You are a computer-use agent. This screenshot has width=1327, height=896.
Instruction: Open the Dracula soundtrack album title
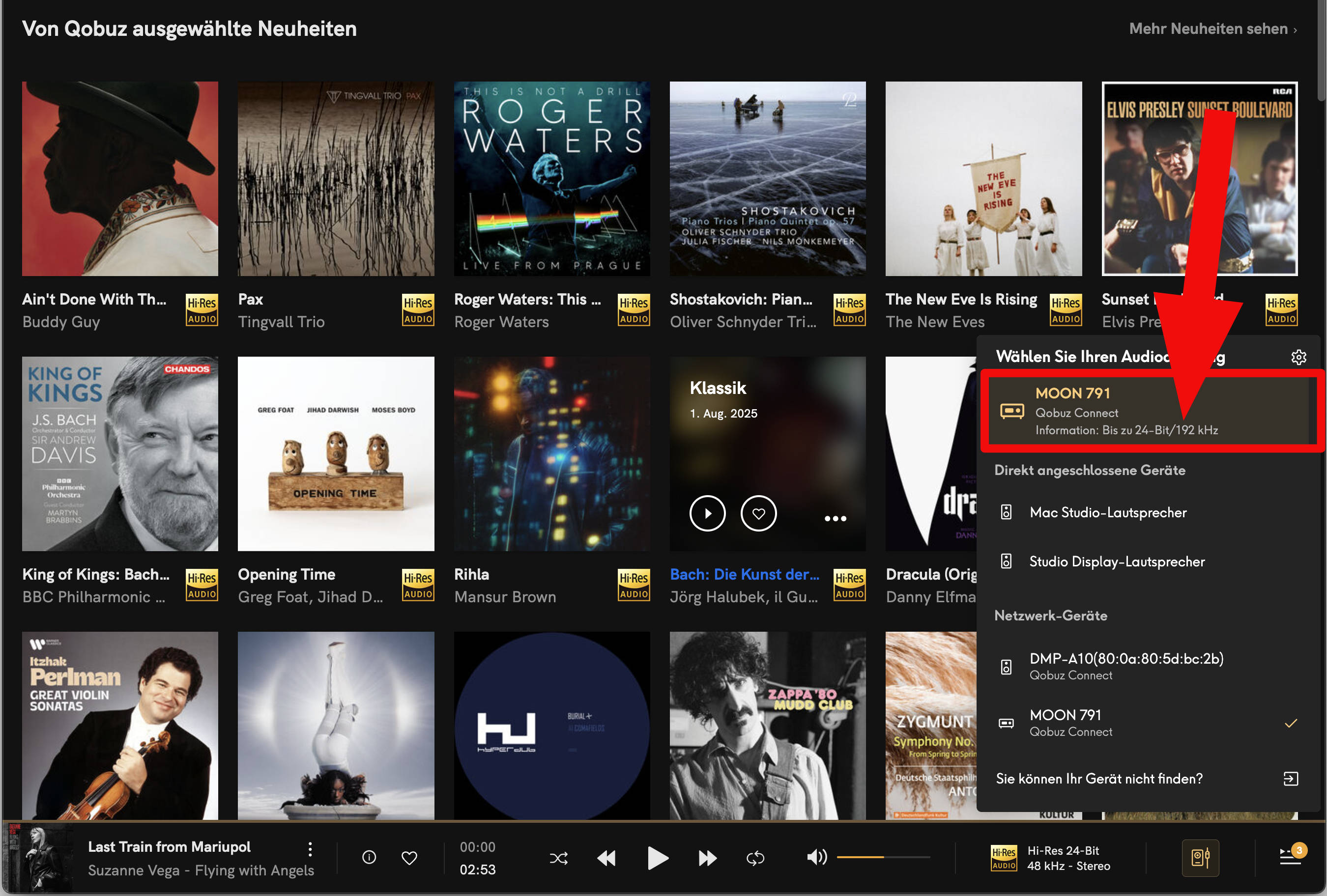[x=931, y=574]
